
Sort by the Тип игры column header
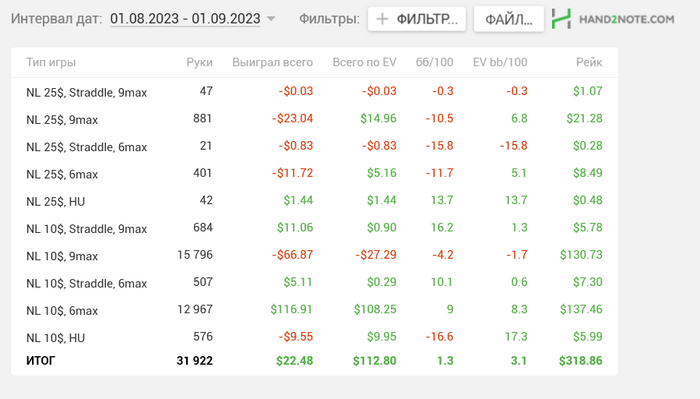(x=51, y=62)
